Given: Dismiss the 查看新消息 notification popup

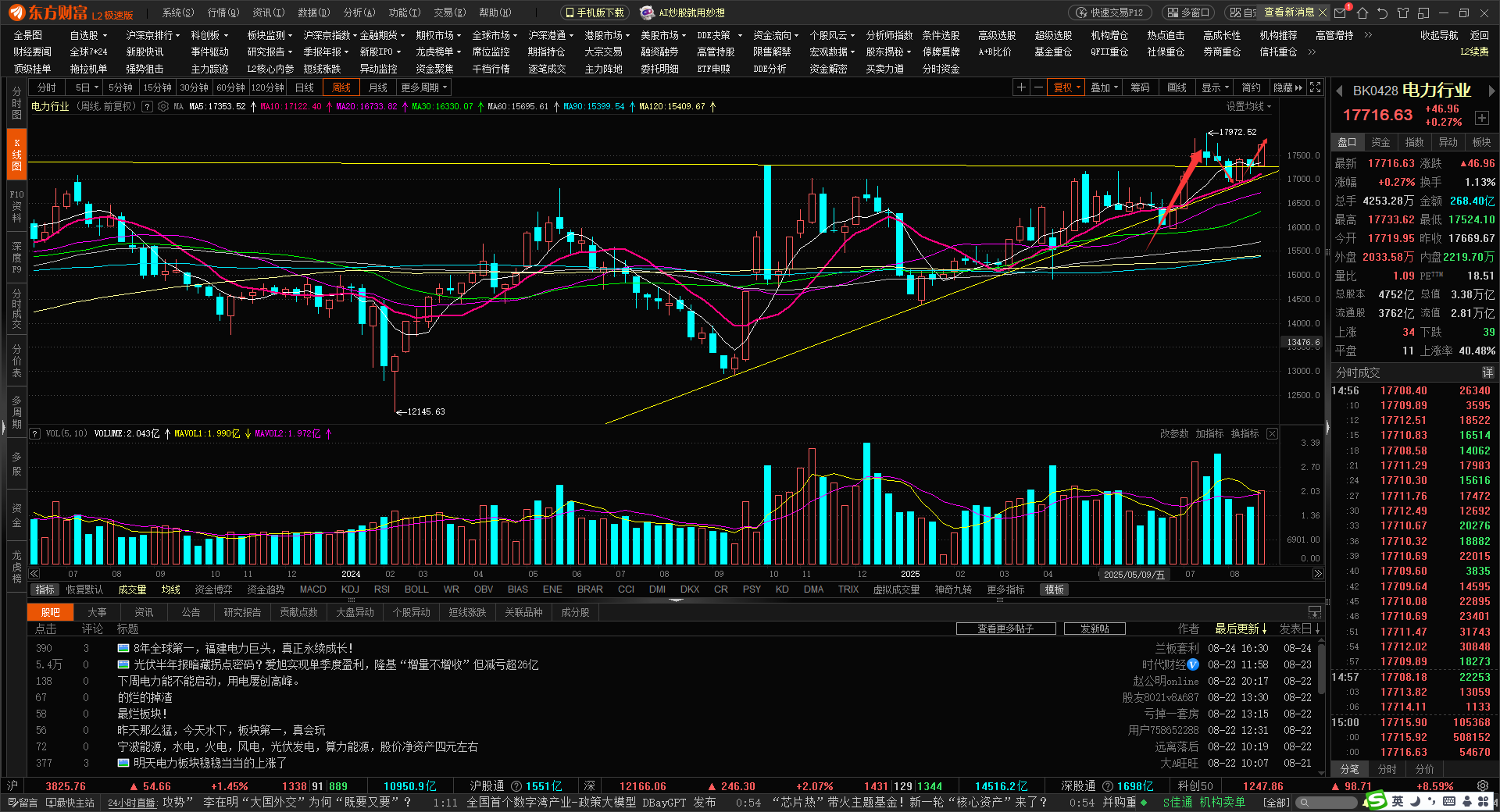Looking at the screenshot, I should 1322,12.
